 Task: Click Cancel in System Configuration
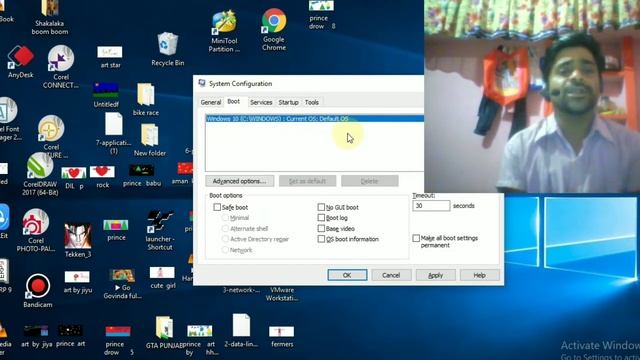pyautogui.click(x=391, y=276)
